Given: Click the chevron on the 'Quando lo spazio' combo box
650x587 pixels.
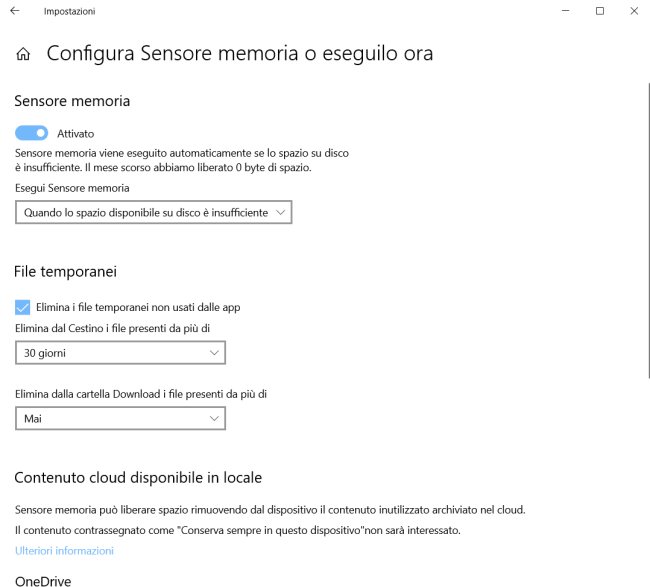Looking at the screenshot, I should pos(280,213).
